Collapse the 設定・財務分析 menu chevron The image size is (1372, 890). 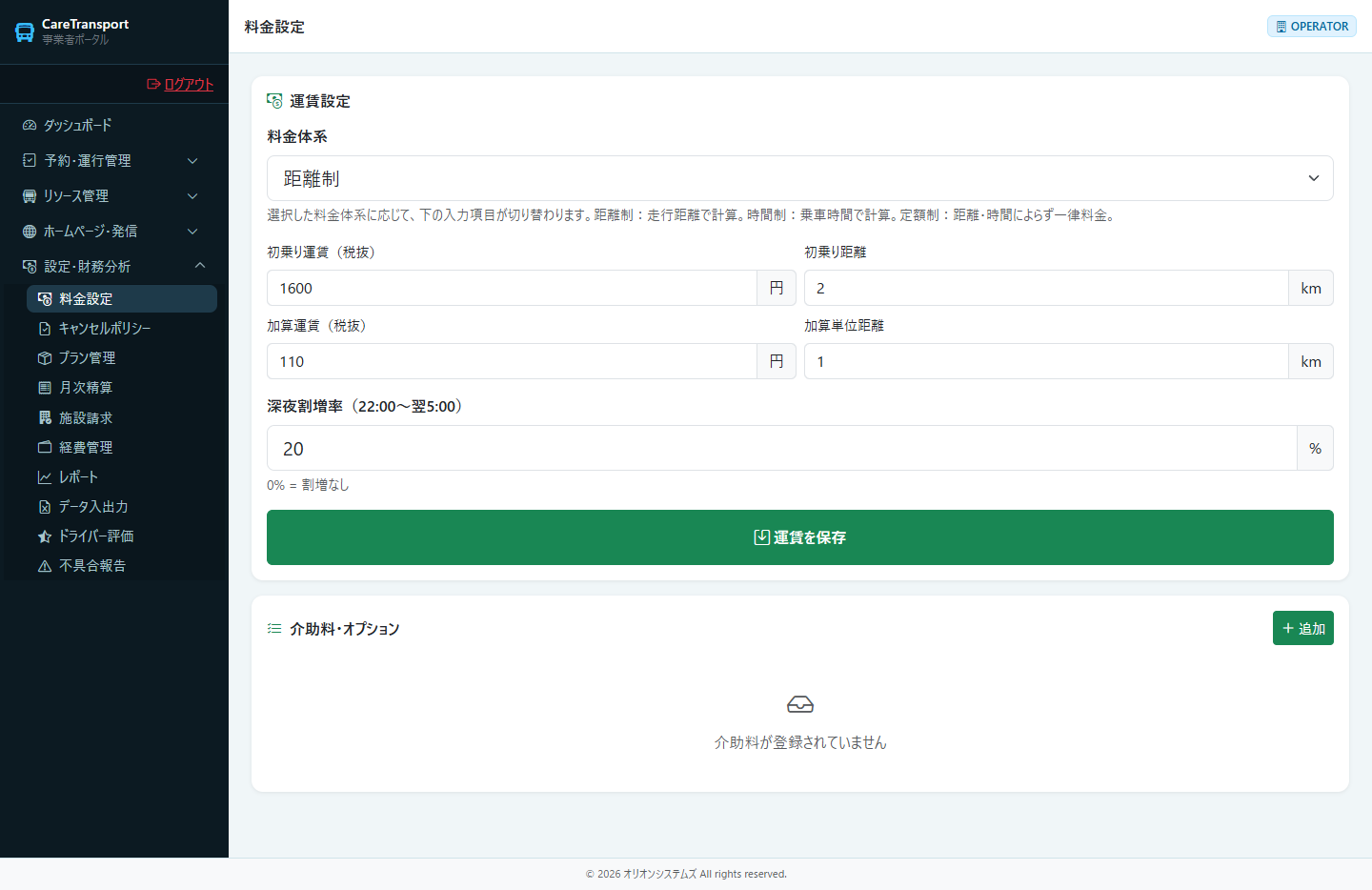200,266
